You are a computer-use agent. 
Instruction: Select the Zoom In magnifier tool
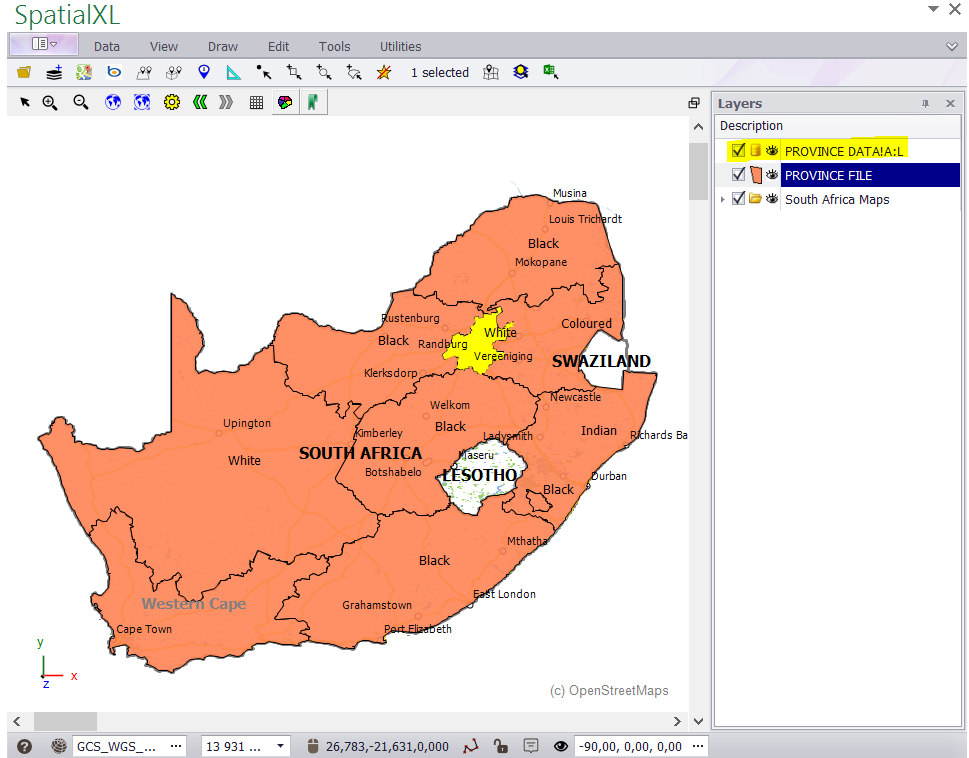click(50, 101)
